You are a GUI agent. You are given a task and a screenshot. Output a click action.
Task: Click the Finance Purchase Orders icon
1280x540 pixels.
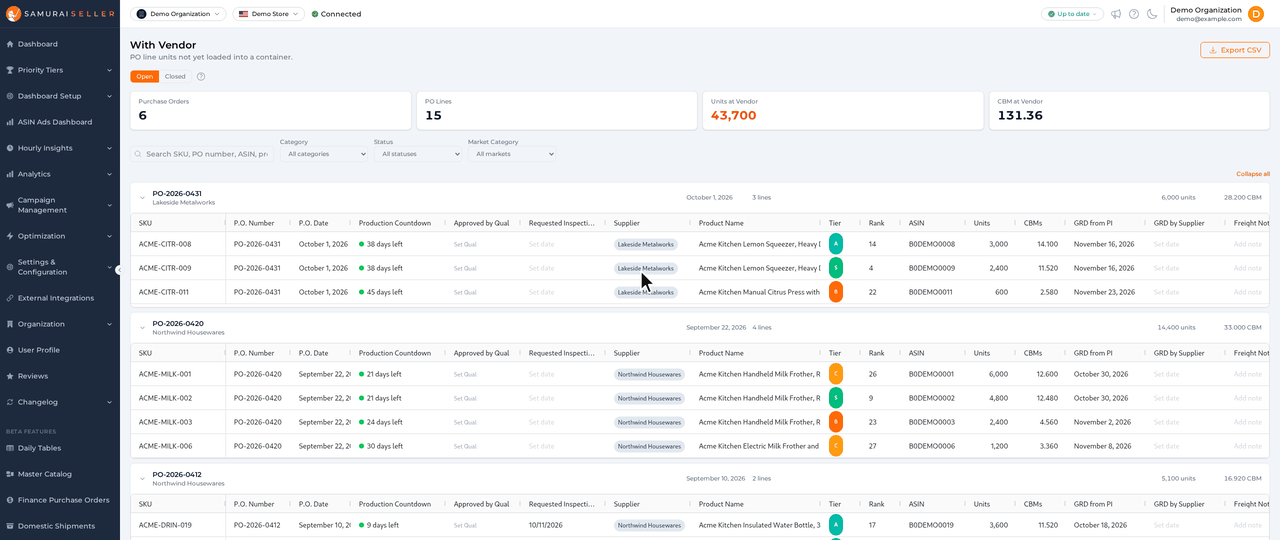click(10, 500)
